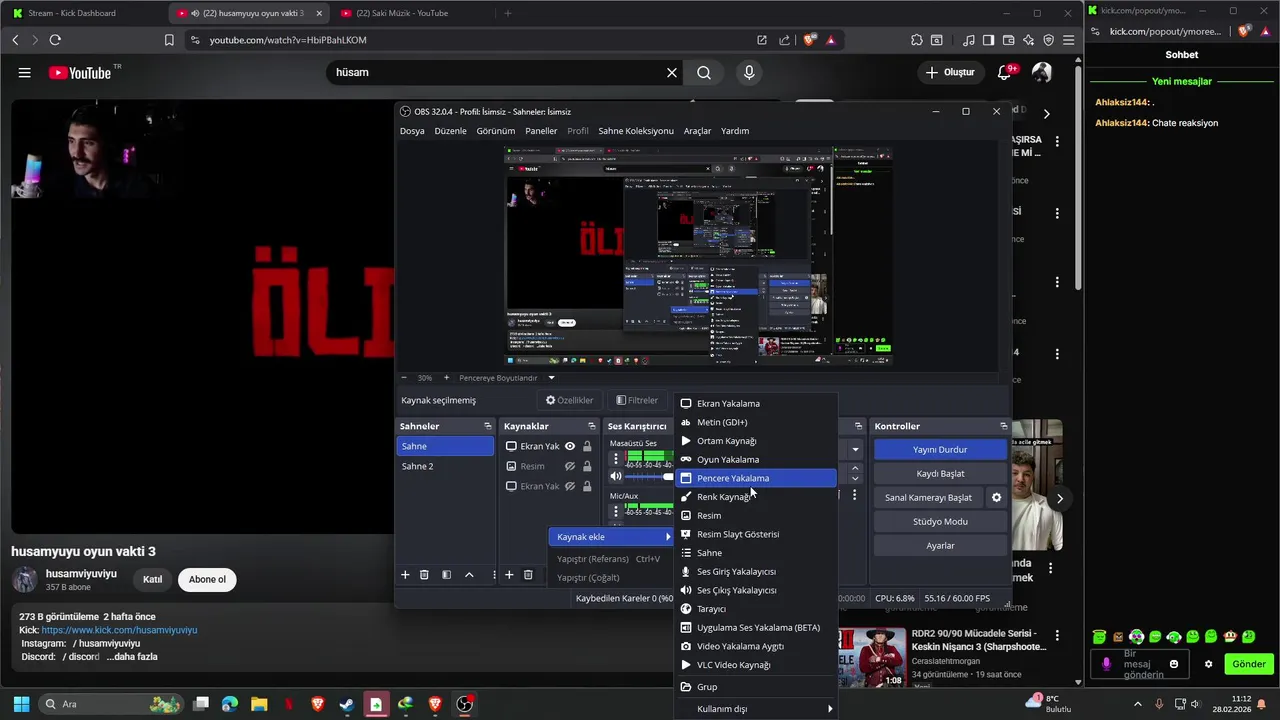The height and width of the screenshot is (720, 1280).
Task: Toggle lock on the Resim source
Action: click(x=587, y=467)
